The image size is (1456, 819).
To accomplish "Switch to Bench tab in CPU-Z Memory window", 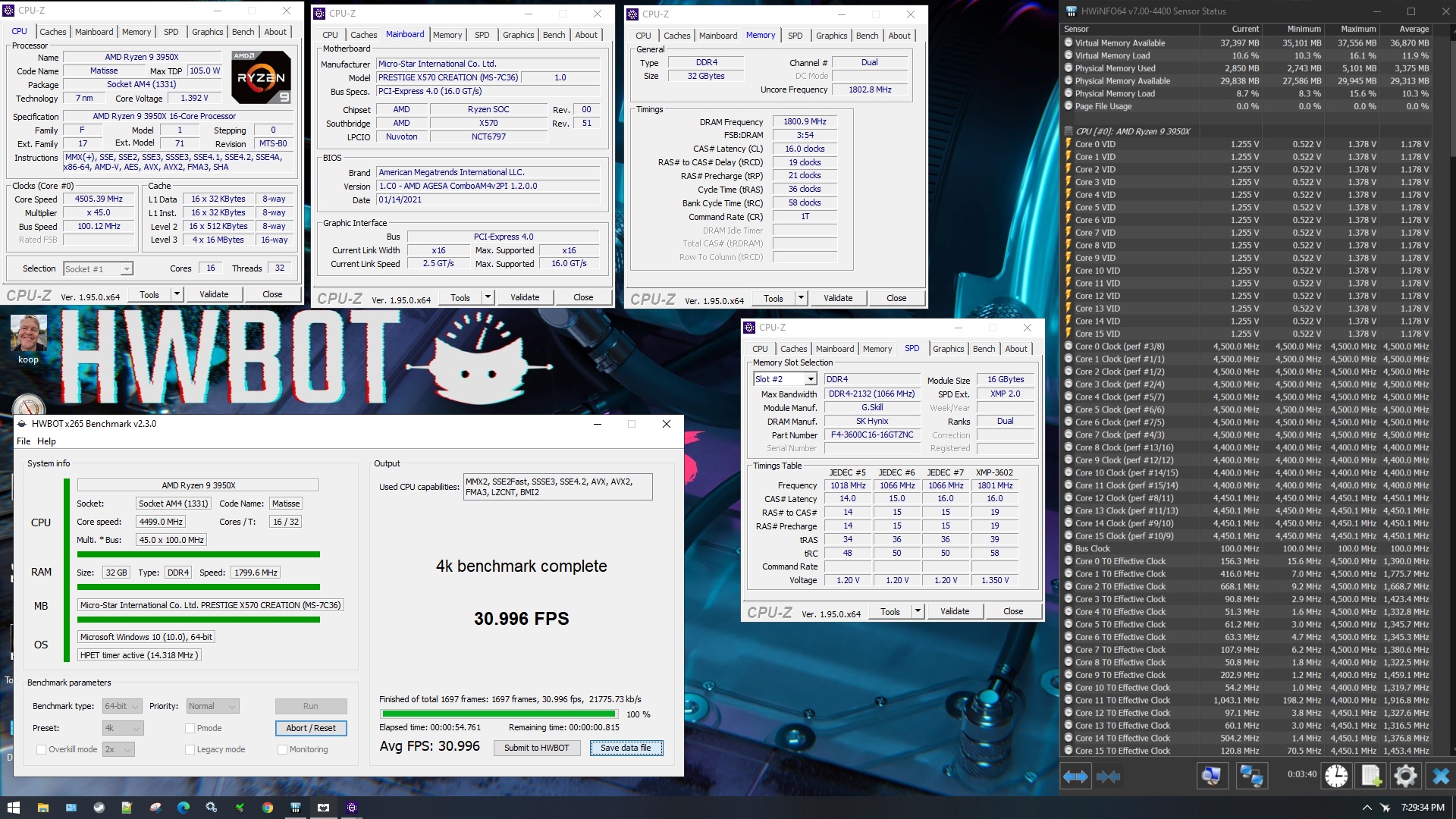I will 867,36.
